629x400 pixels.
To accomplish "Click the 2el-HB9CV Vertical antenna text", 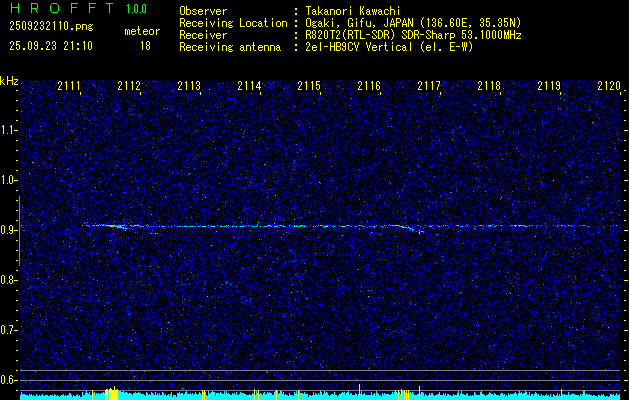I will click(x=389, y=47).
